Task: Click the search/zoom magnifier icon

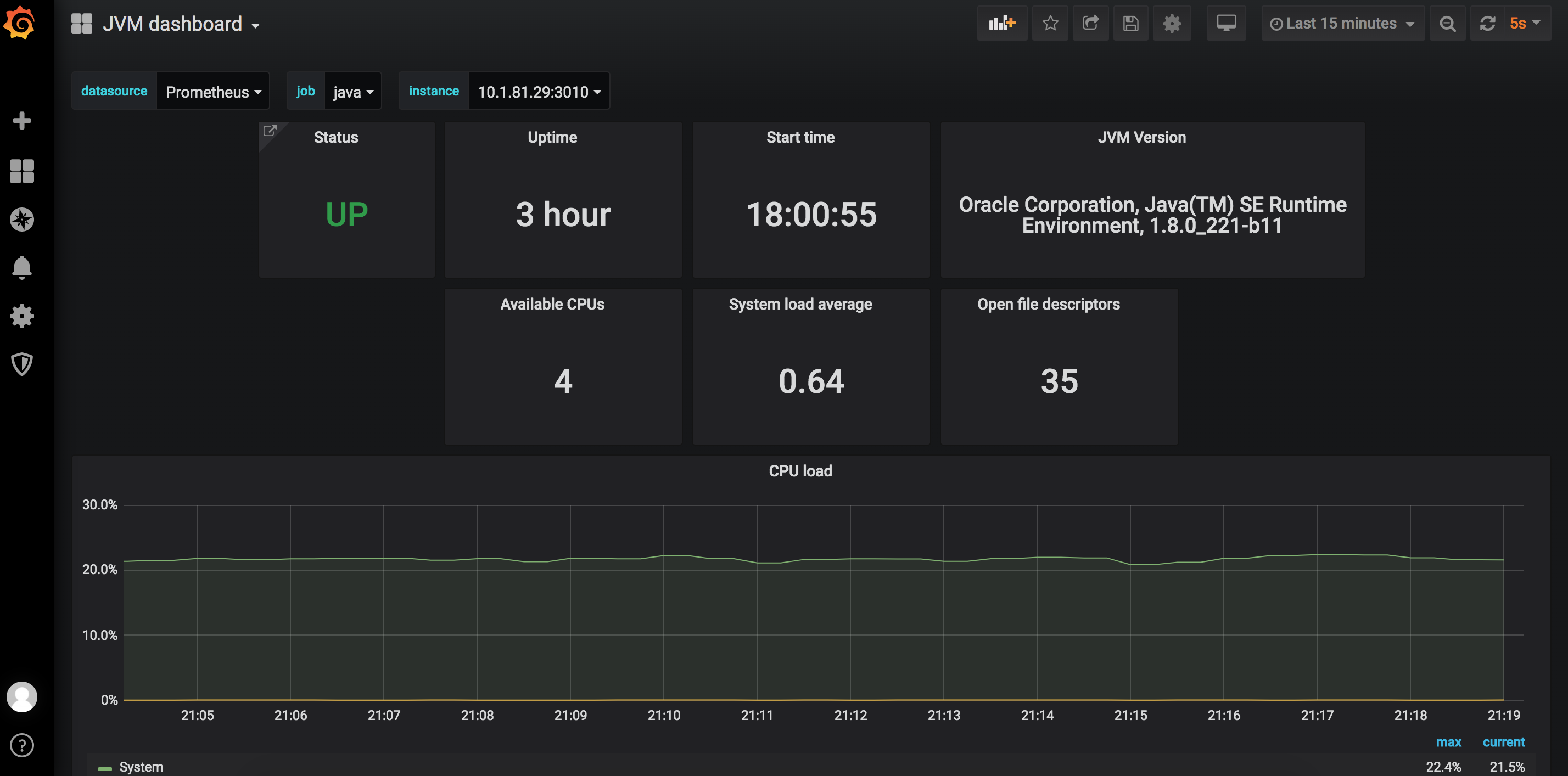Action: (x=1447, y=24)
